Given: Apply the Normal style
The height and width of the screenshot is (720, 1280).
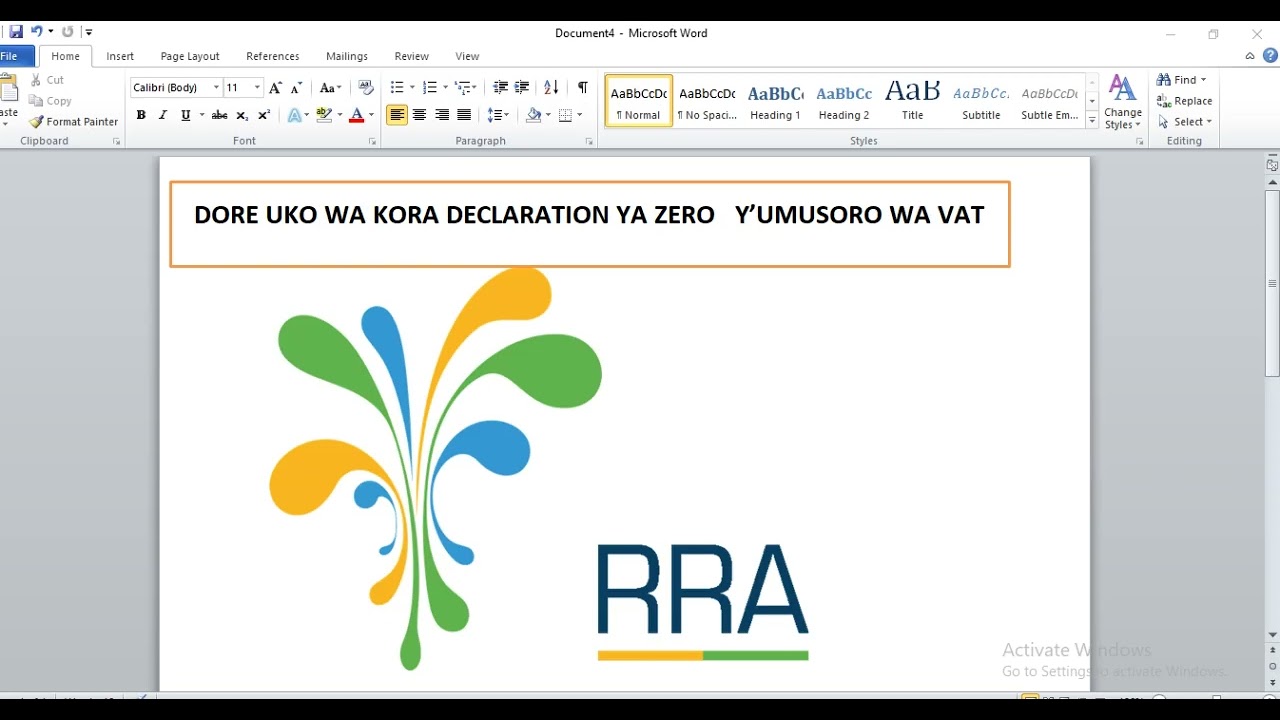Looking at the screenshot, I should 638,101.
